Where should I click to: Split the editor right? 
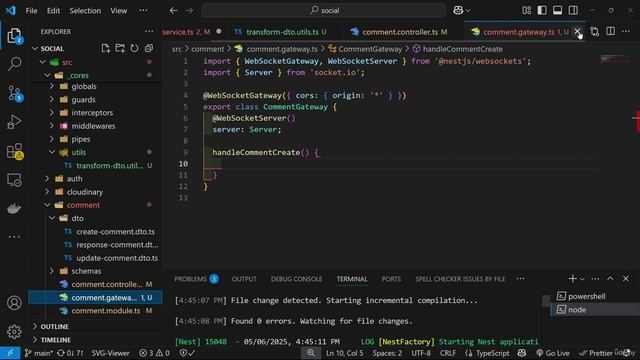(610, 31)
